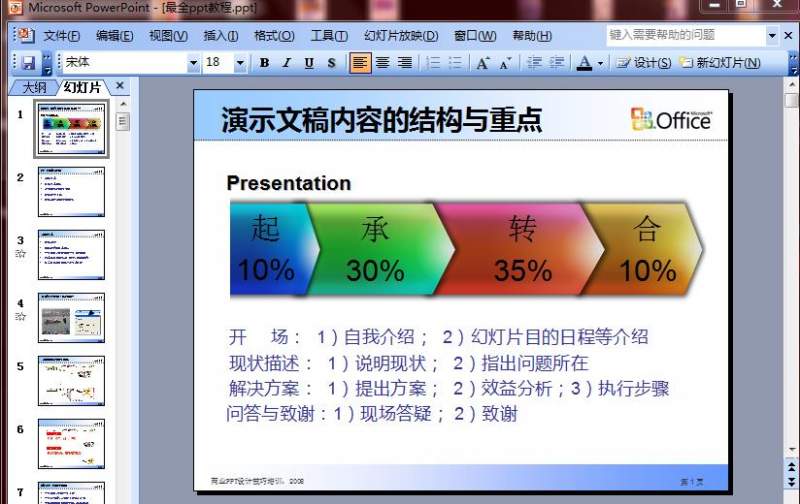Open the 视图(V) menu

(168, 36)
